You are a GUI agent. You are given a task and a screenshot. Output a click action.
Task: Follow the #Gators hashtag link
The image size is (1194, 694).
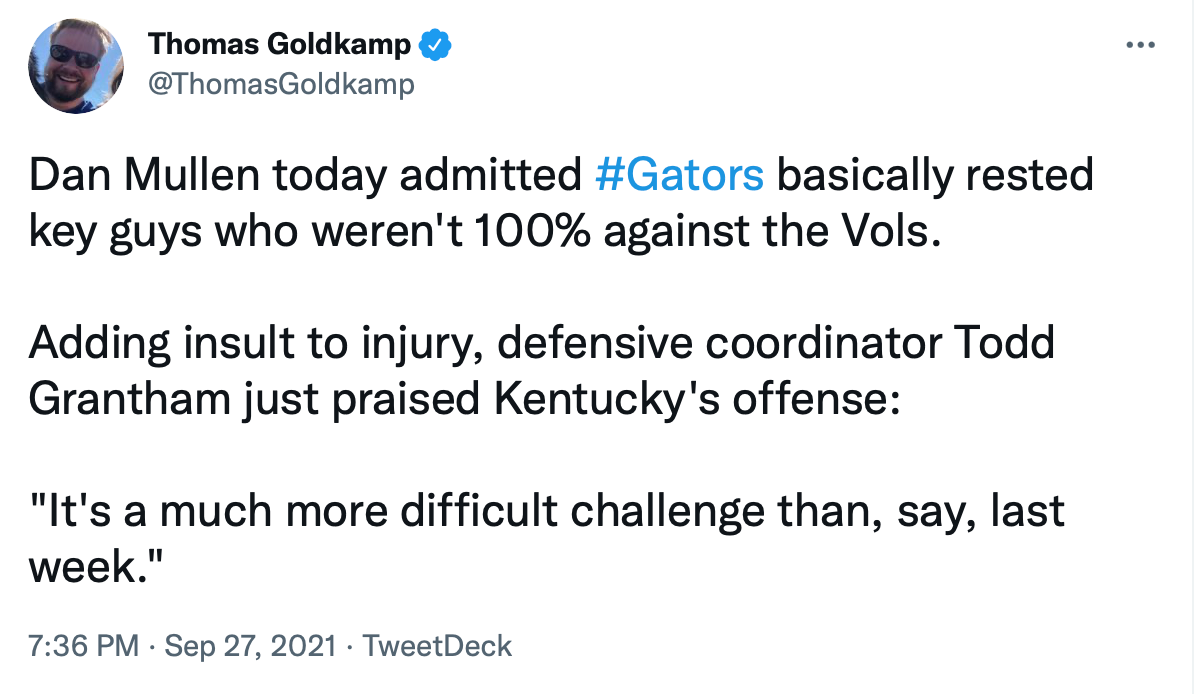(x=679, y=175)
